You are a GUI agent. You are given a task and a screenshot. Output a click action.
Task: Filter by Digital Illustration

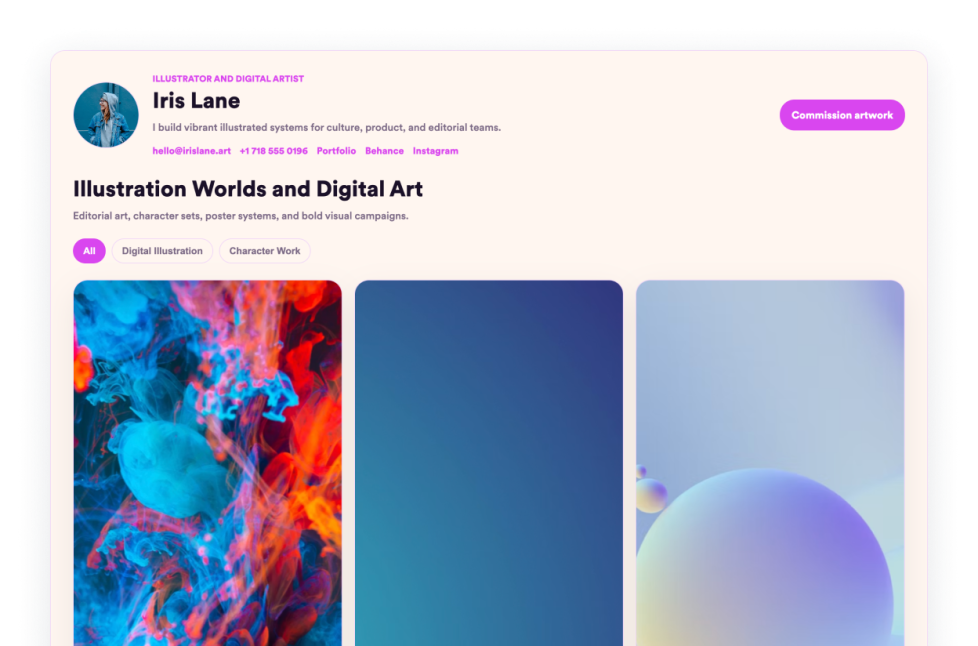tap(162, 251)
